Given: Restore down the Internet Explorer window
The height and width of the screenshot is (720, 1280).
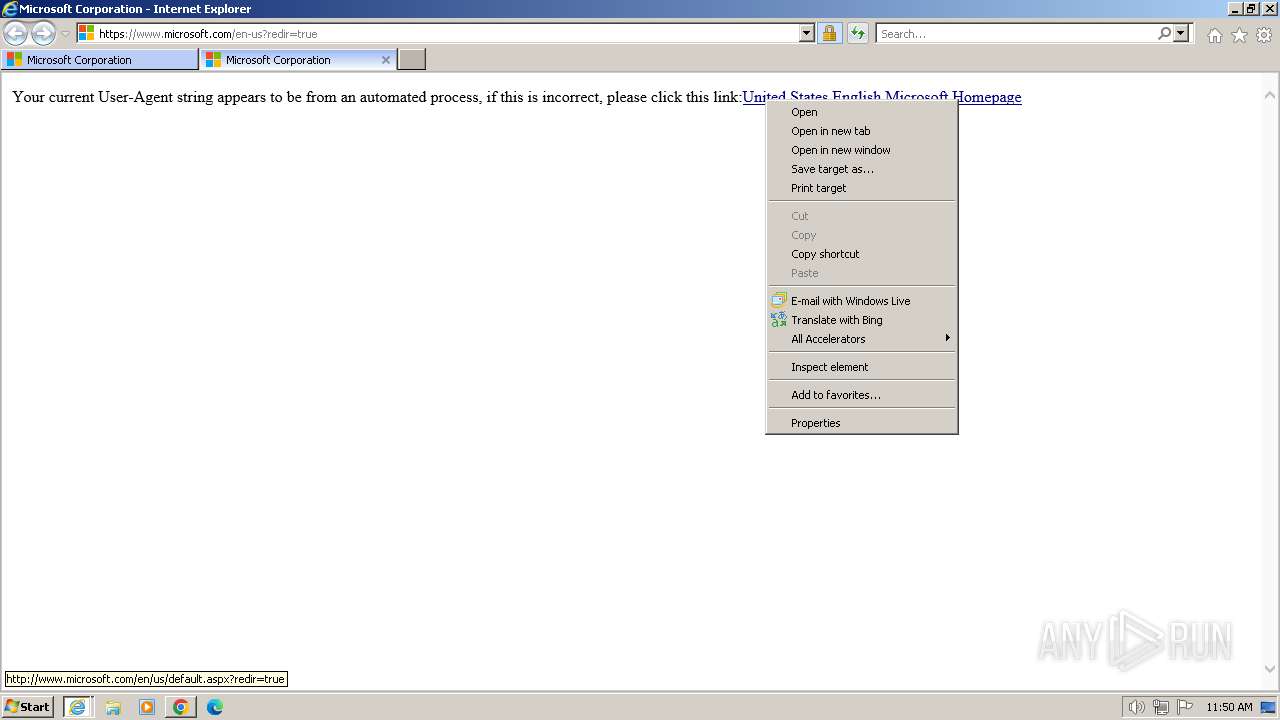Looking at the screenshot, I should coord(1251,8).
